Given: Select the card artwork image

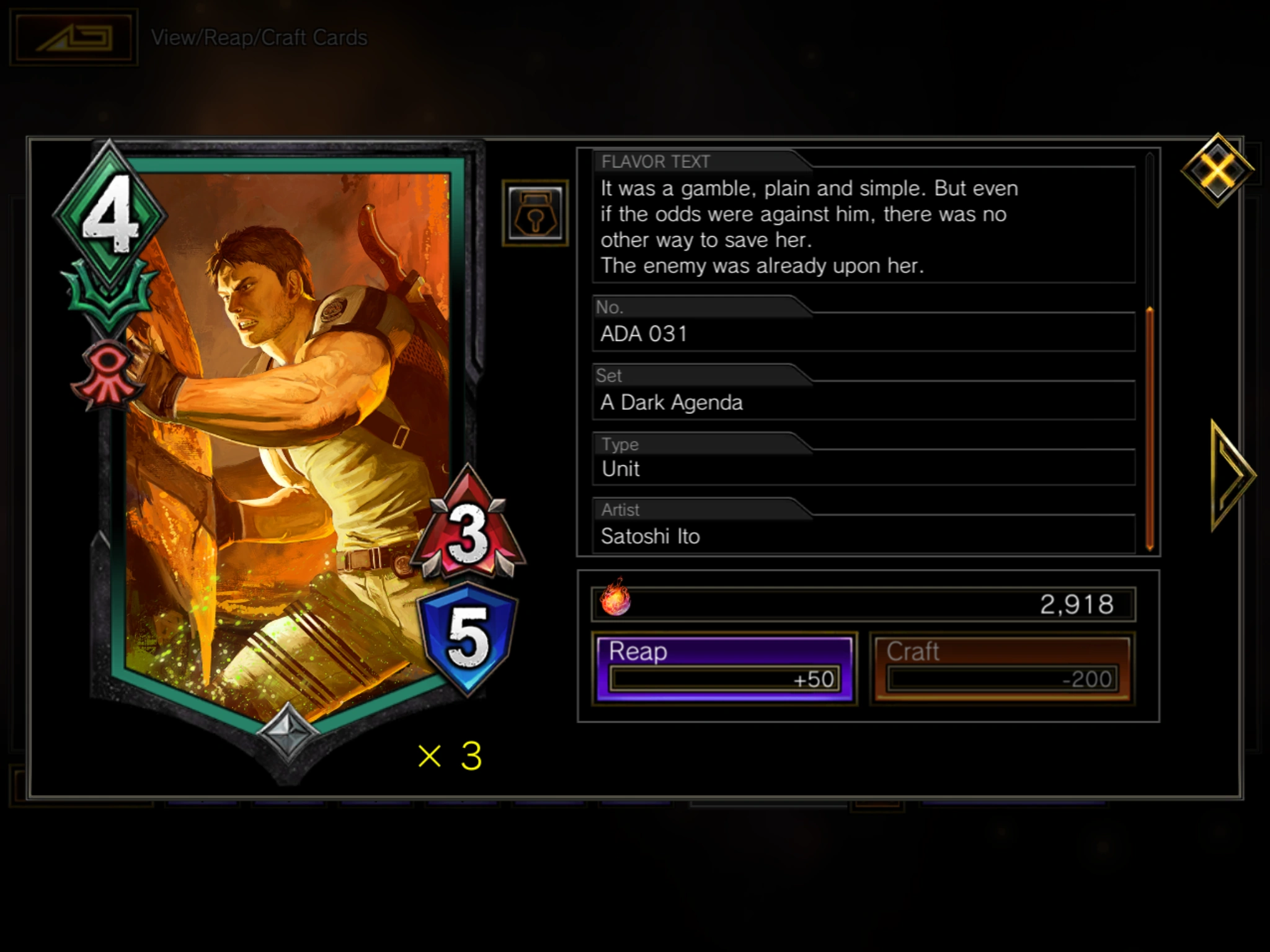Looking at the screenshot, I should click(x=288, y=434).
